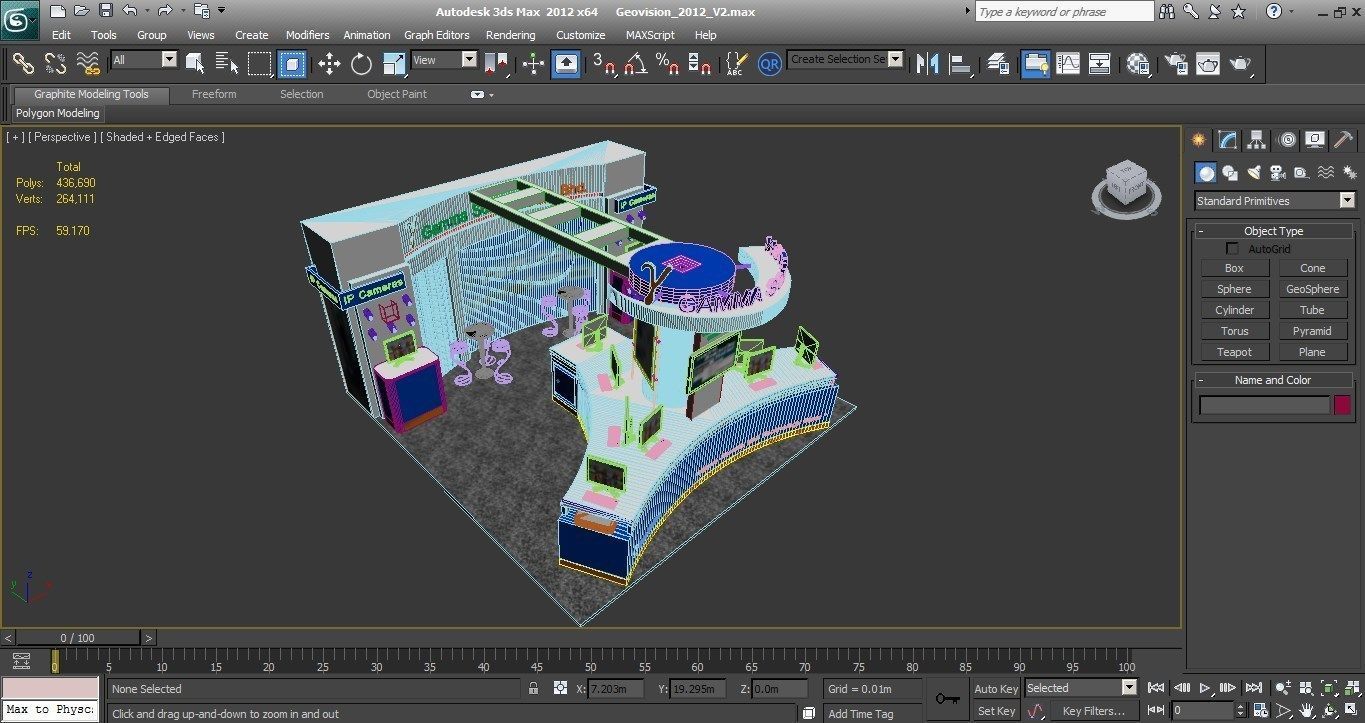This screenshot has height=723, width=1365.
Task: Click the time slider 0 / 100 handle
Action: click(x=77, y=638)
